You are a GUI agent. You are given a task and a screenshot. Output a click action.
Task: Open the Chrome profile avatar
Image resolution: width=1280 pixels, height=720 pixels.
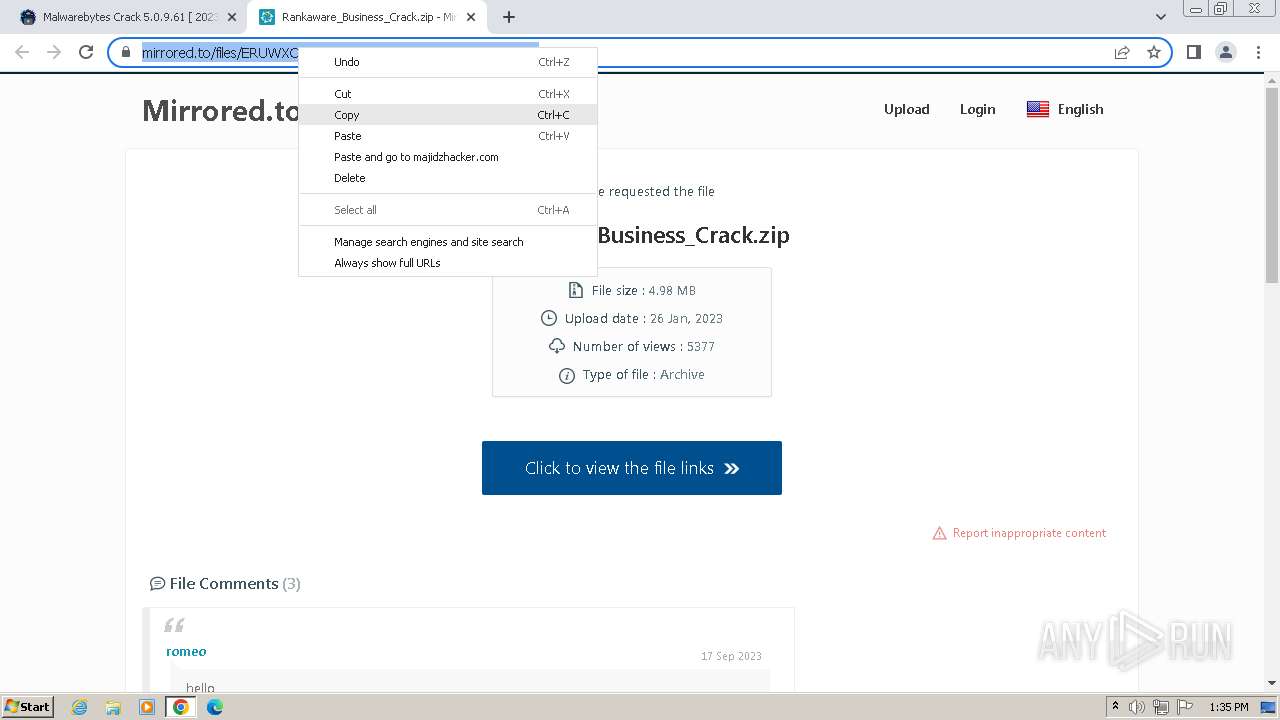(x=1225, y=52)
